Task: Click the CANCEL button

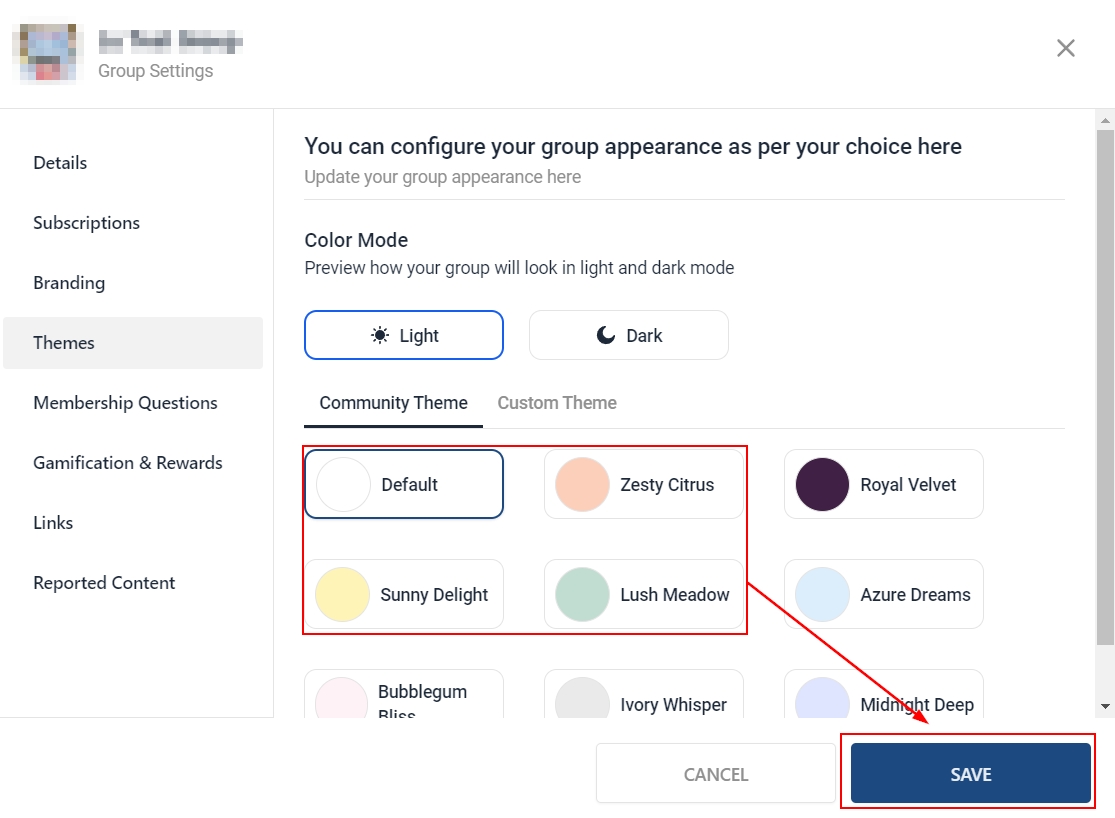Action: pos(716,774)
